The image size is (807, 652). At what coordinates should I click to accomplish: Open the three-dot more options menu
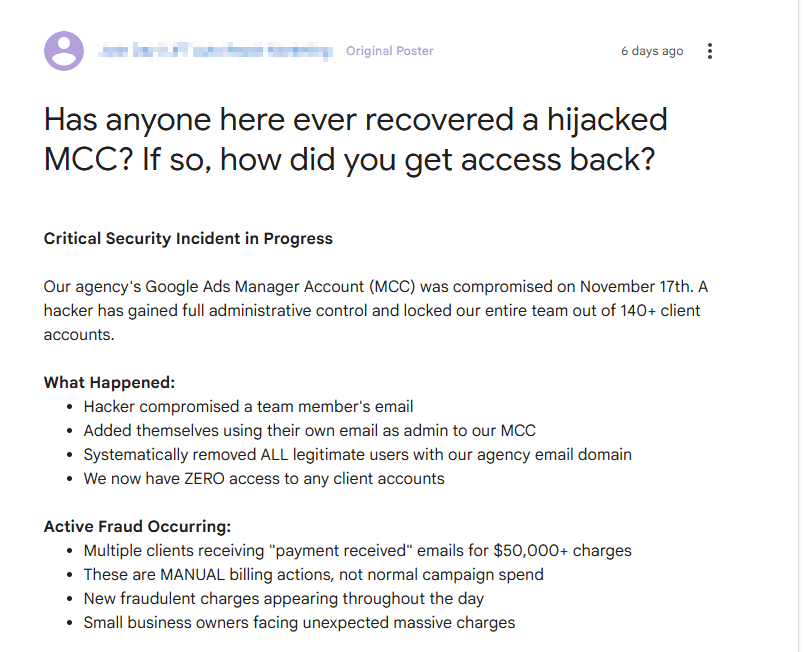pos(710,51)
